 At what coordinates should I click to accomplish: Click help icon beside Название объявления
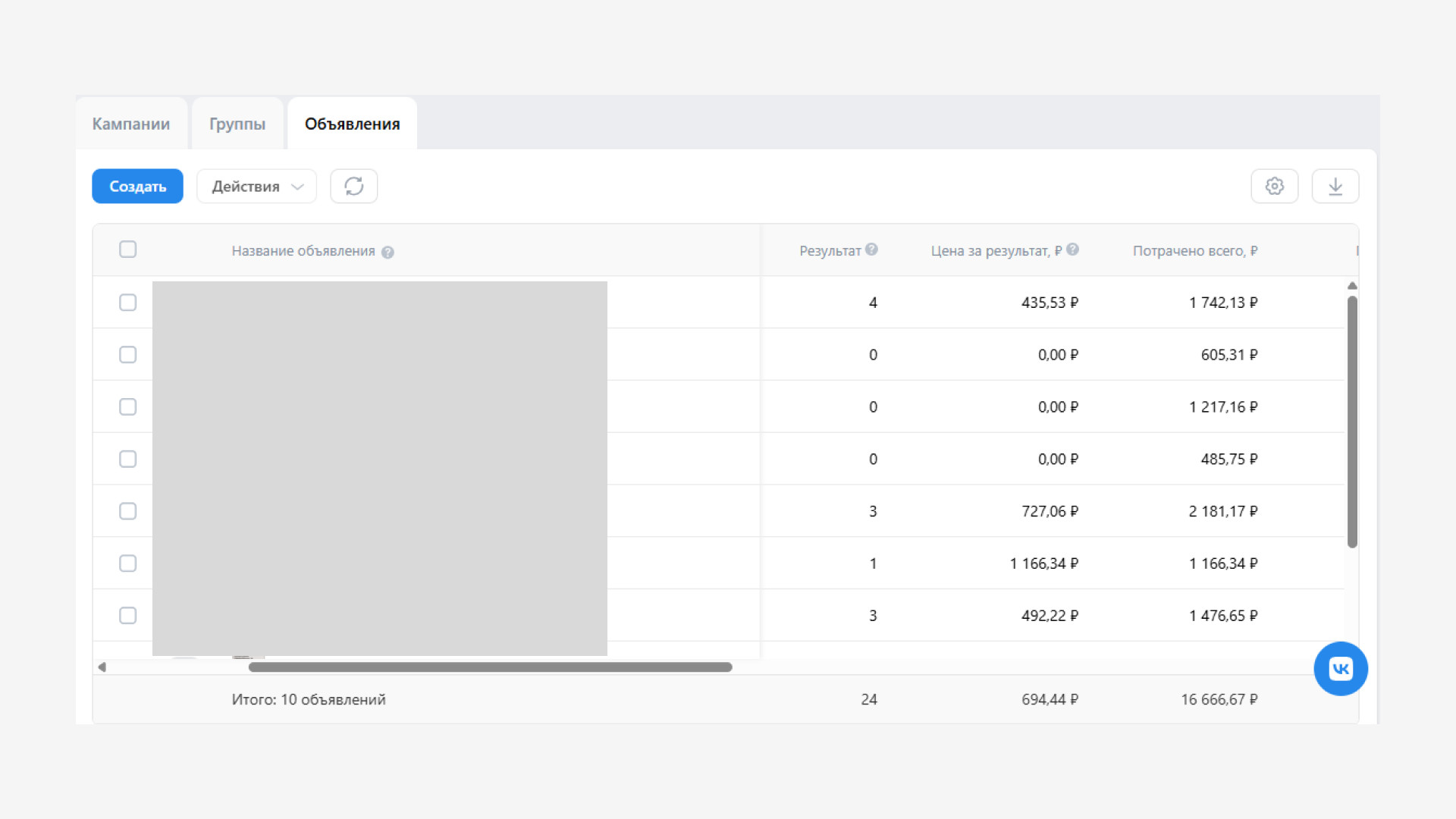tap(388, 253)
